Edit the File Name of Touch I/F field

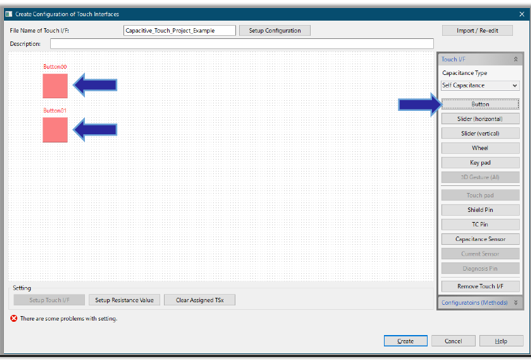coord(179,30)
